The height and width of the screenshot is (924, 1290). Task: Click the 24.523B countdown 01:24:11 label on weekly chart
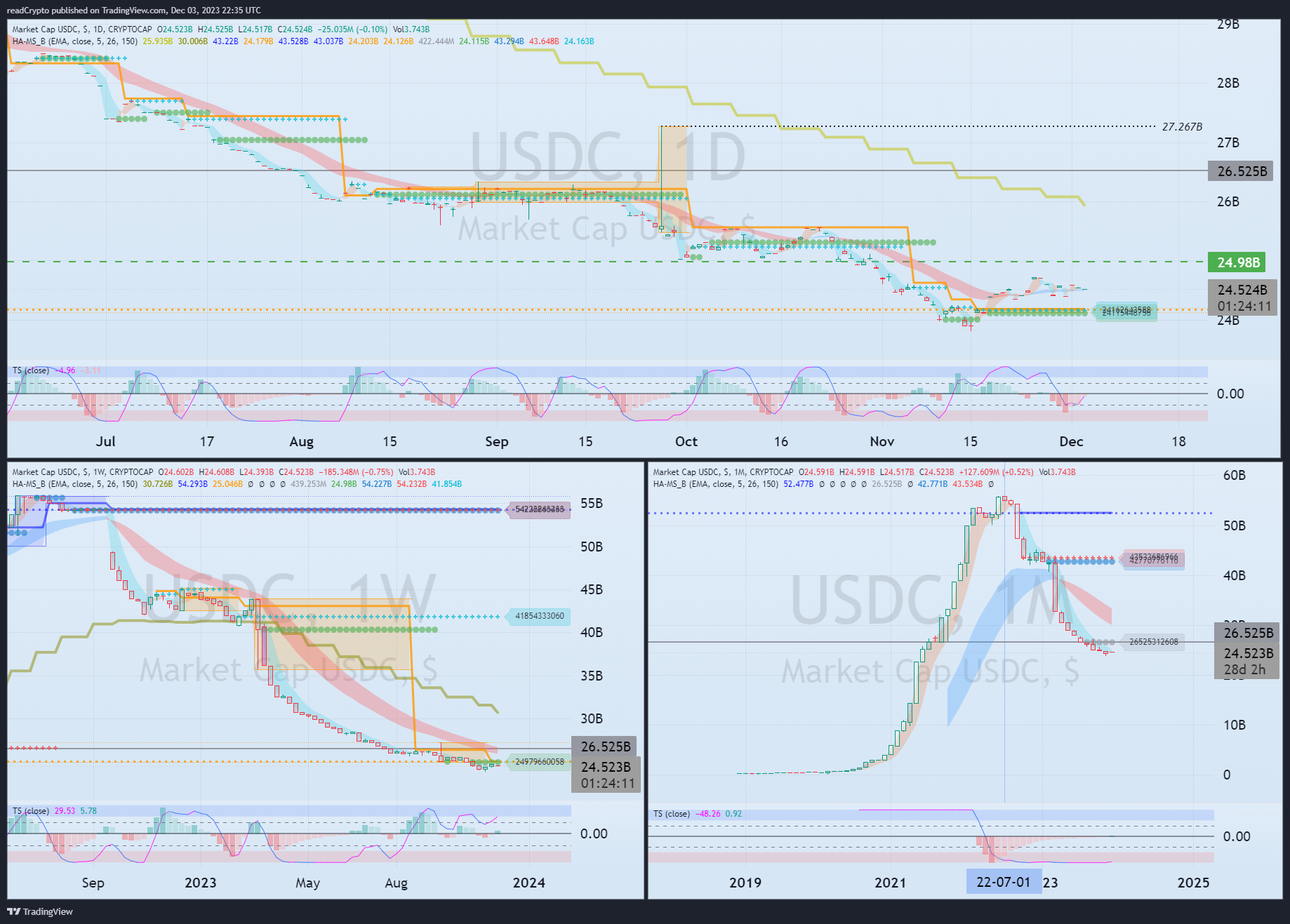pos(606,775)
